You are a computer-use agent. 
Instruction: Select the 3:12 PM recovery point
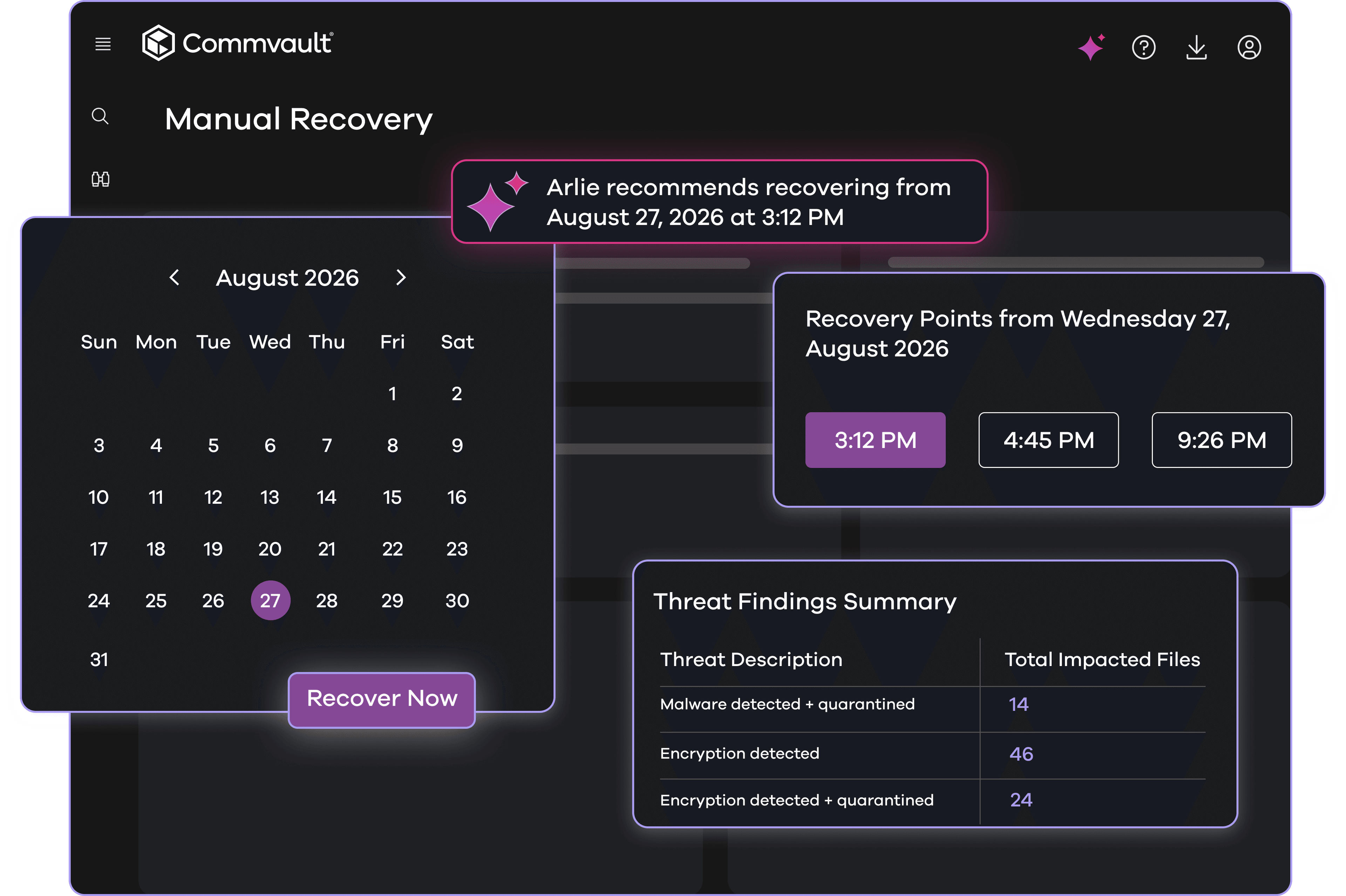[875, 440]
